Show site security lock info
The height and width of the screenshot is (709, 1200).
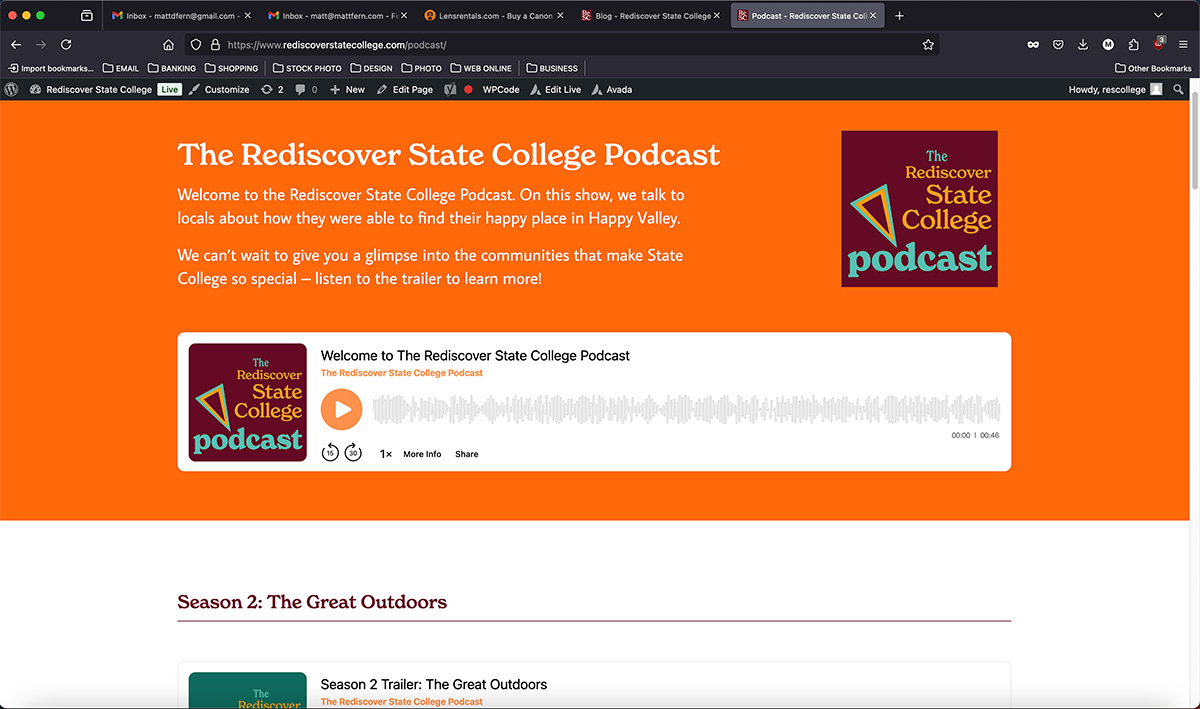coord(214,45)
